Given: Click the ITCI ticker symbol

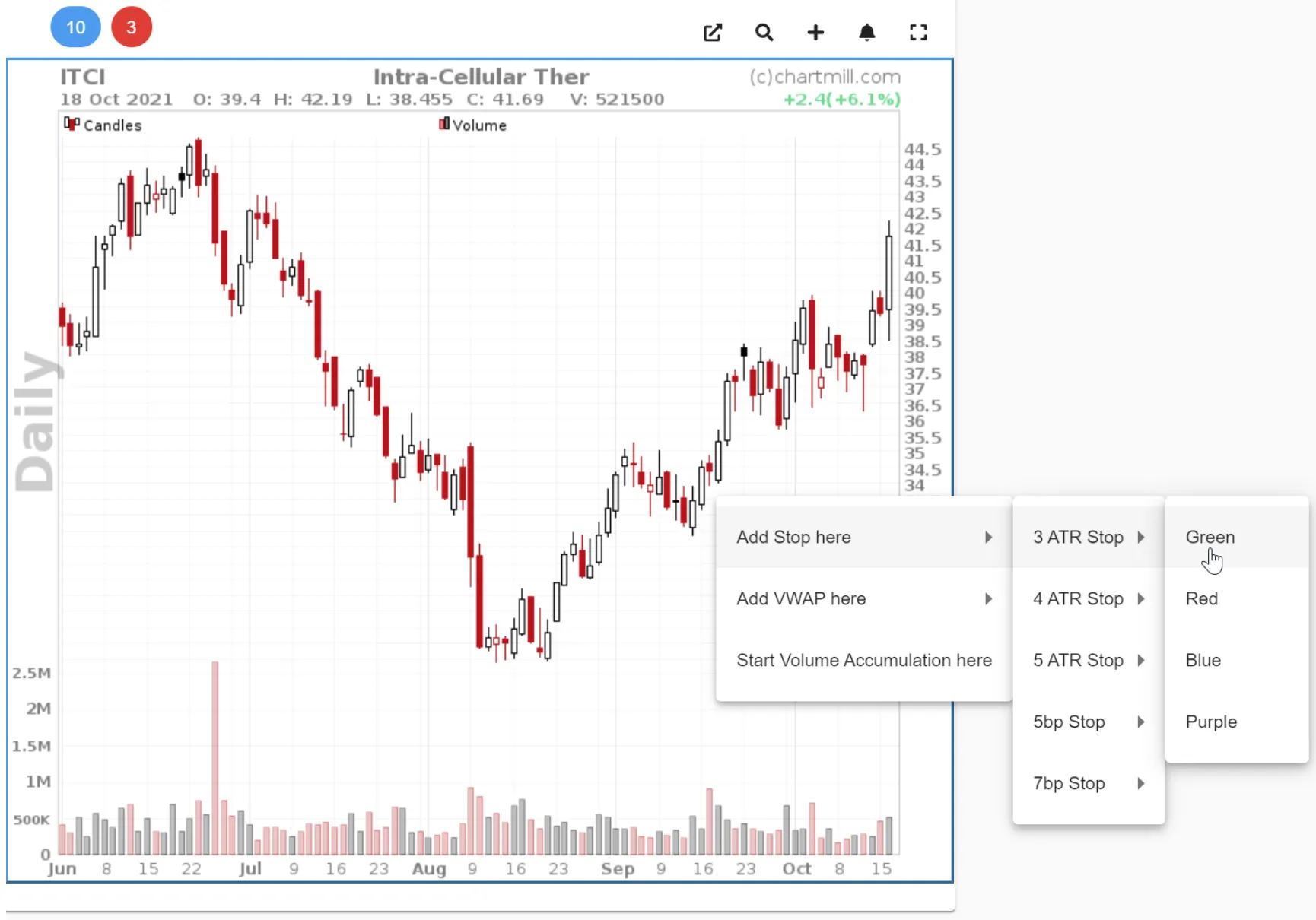Looking at the screenshot, I should pos(83,77).
